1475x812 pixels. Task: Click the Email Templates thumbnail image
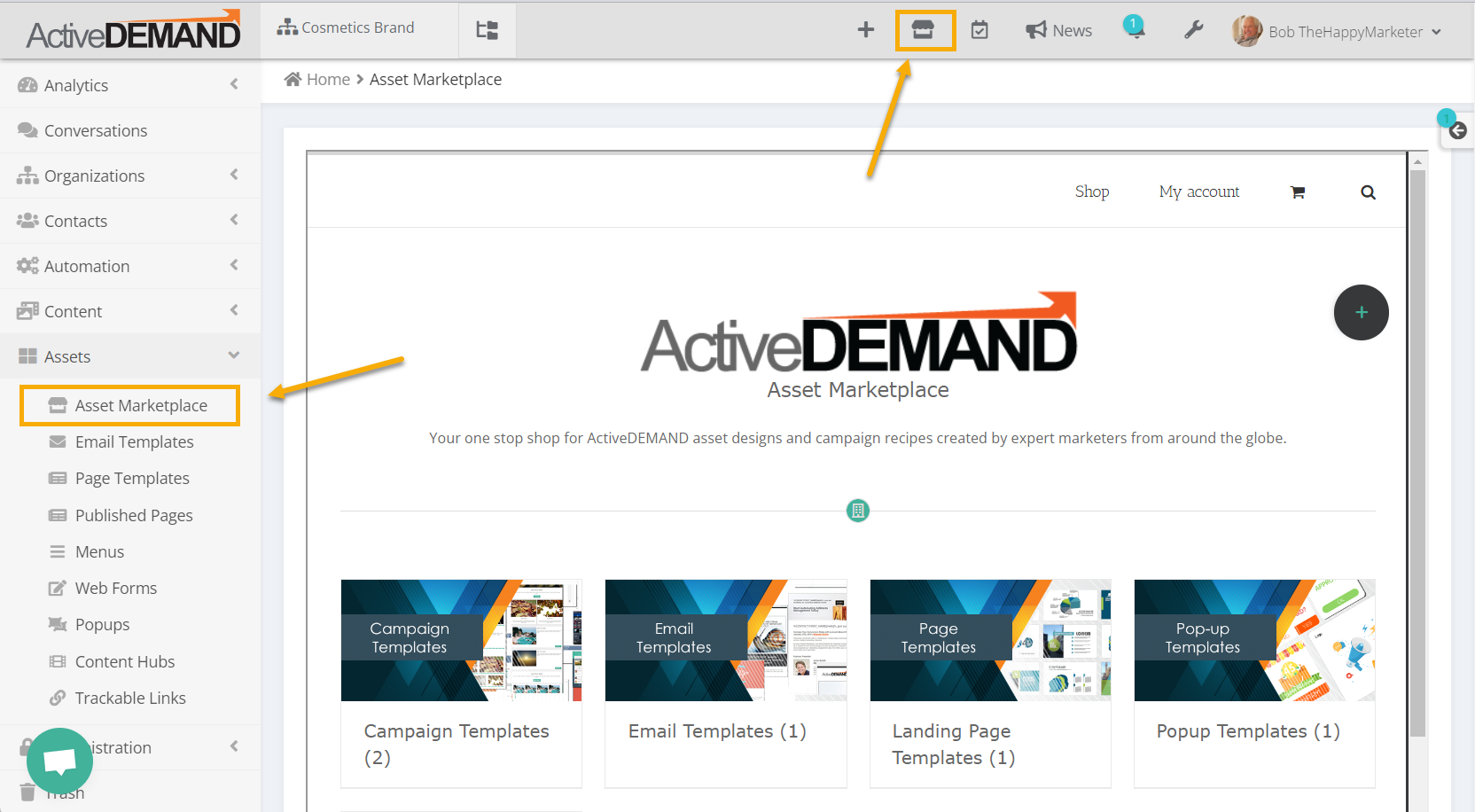pyautogui.click(x=725, y=640)
